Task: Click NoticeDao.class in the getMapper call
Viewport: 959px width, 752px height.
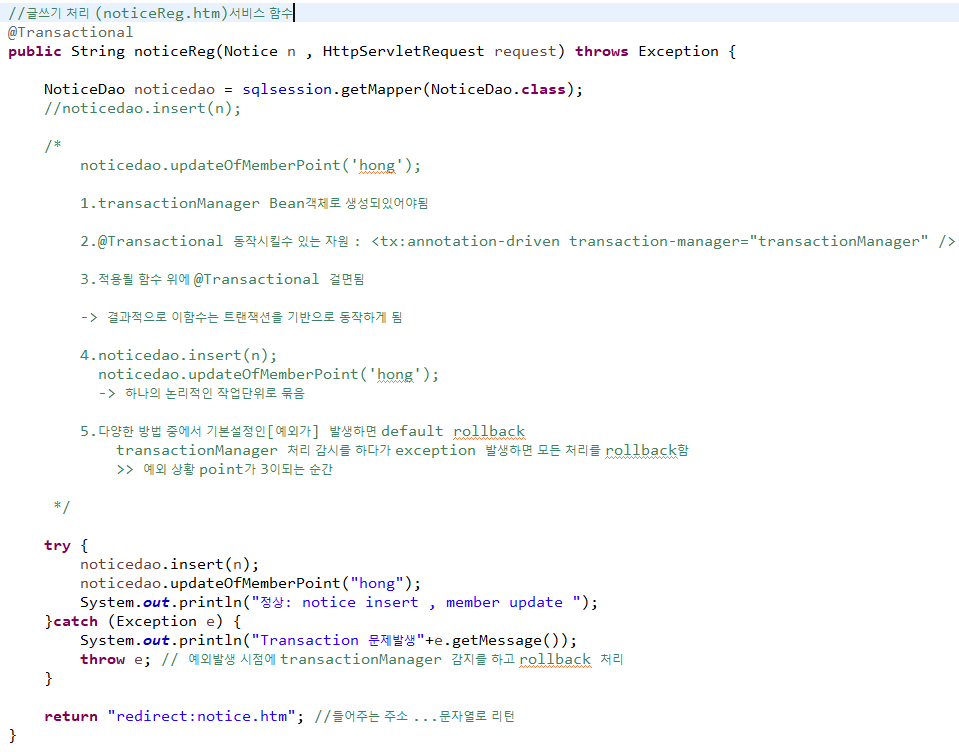Action: [x=498, y=89]
